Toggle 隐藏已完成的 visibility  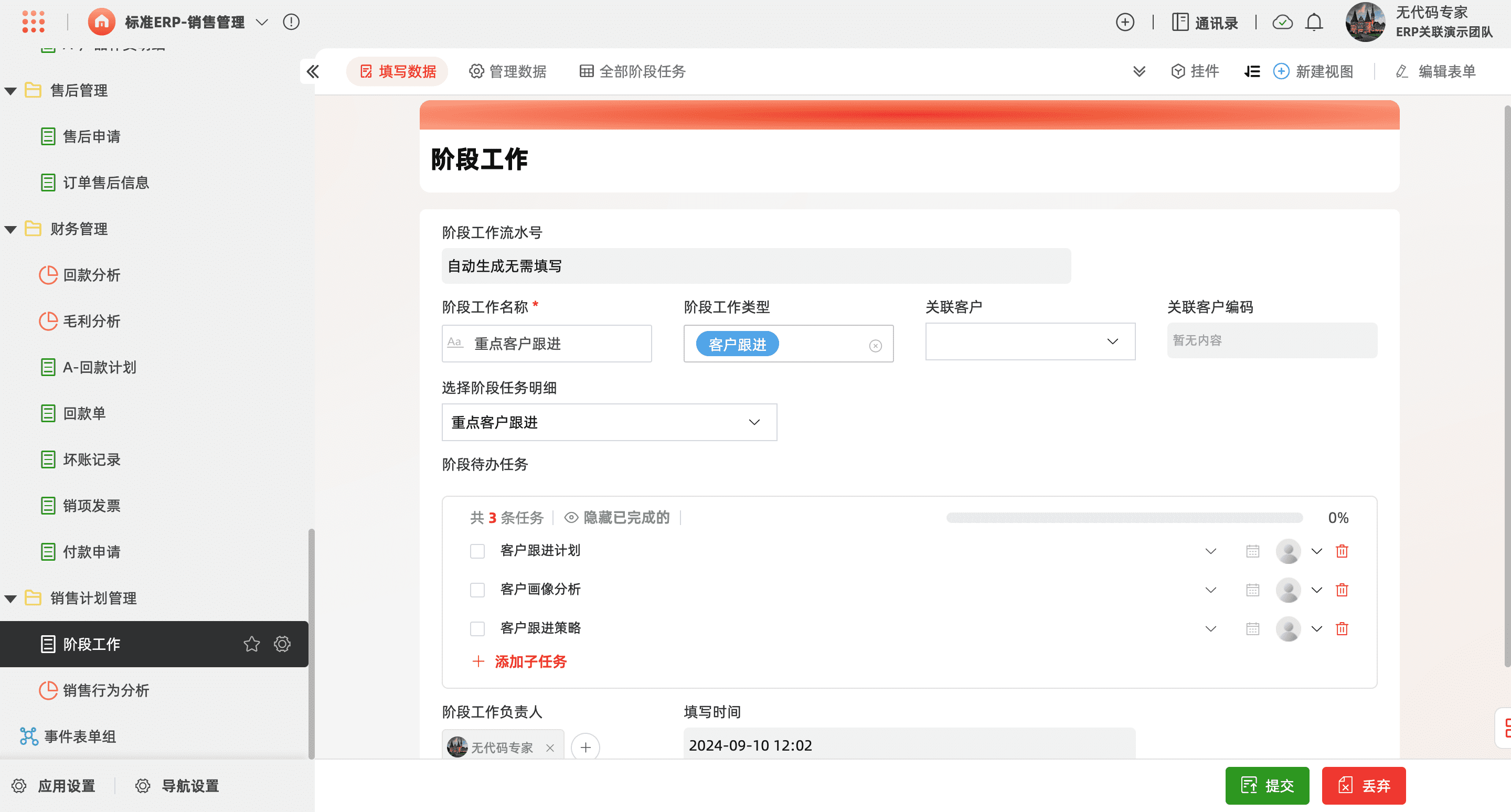click(x=617, y=517)
